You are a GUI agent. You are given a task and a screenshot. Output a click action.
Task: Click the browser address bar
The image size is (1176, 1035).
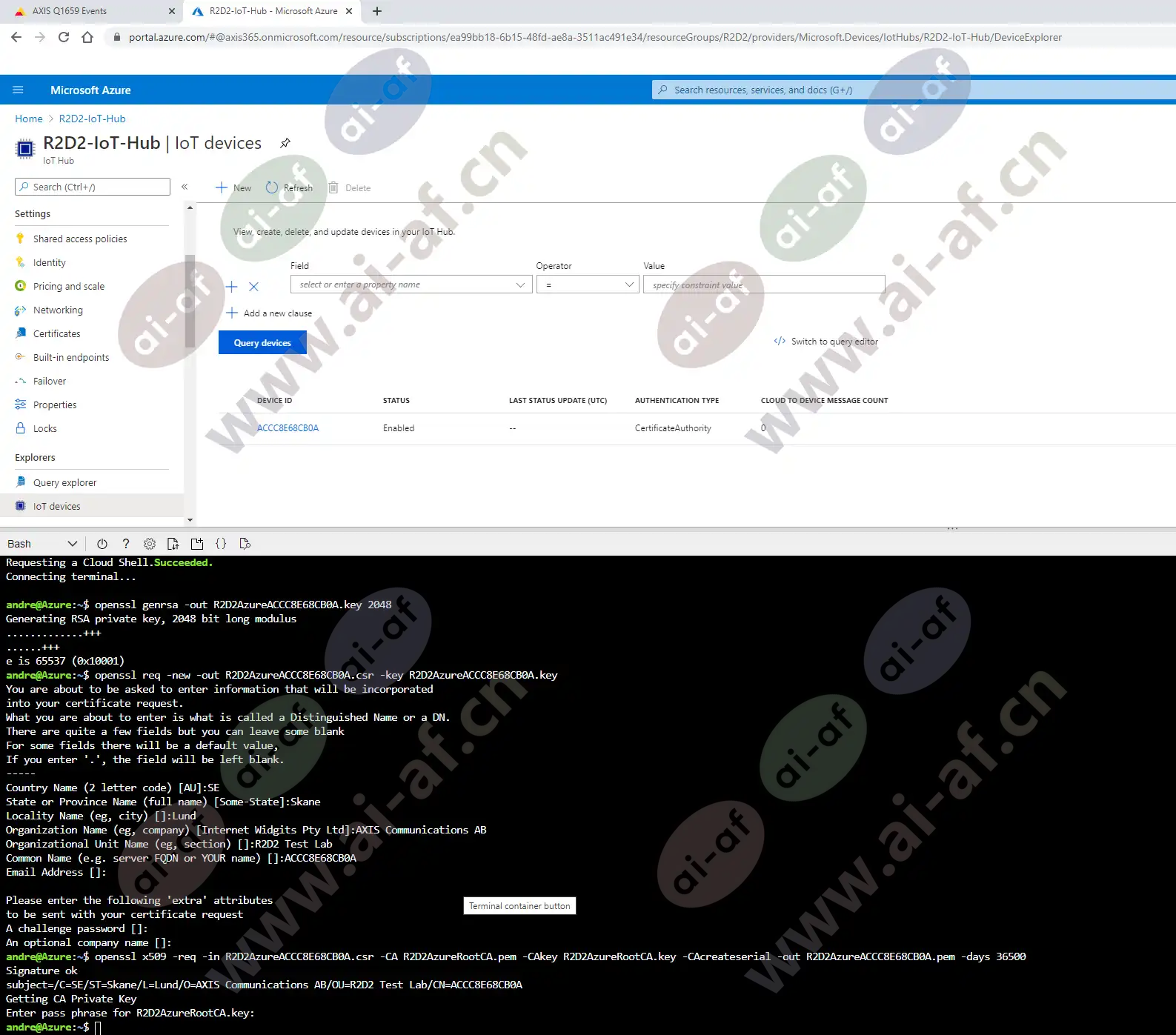(595, 37)
